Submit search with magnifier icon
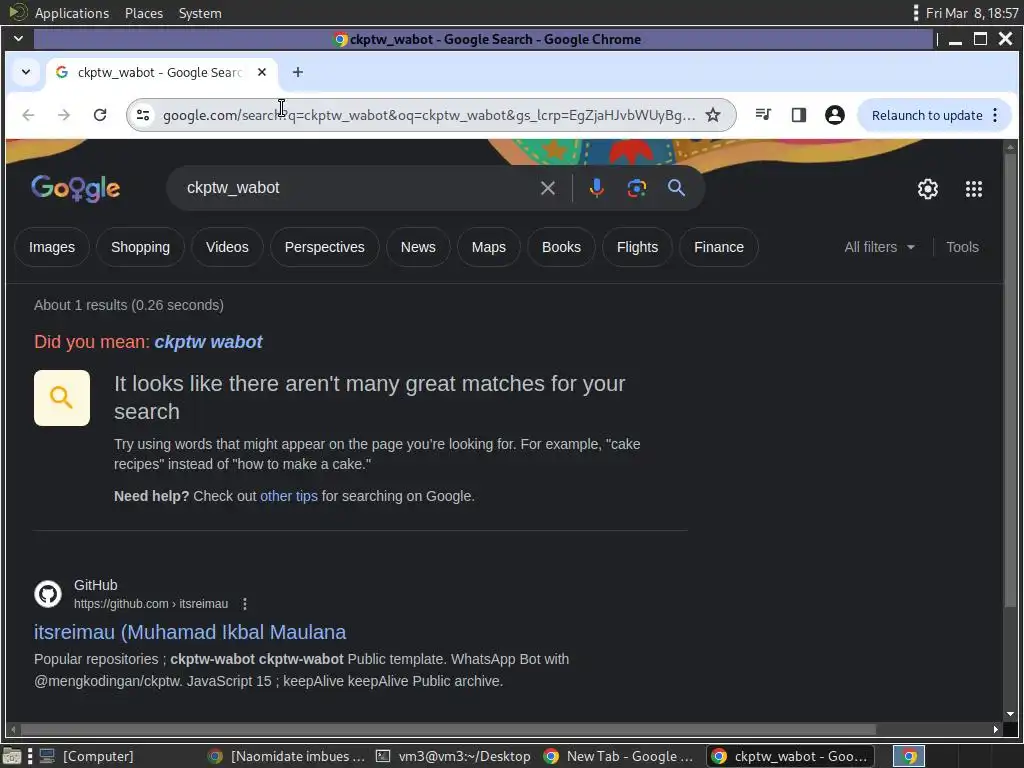The width and height of the screenshot is (1024, 768). click(x=677, y=188)
